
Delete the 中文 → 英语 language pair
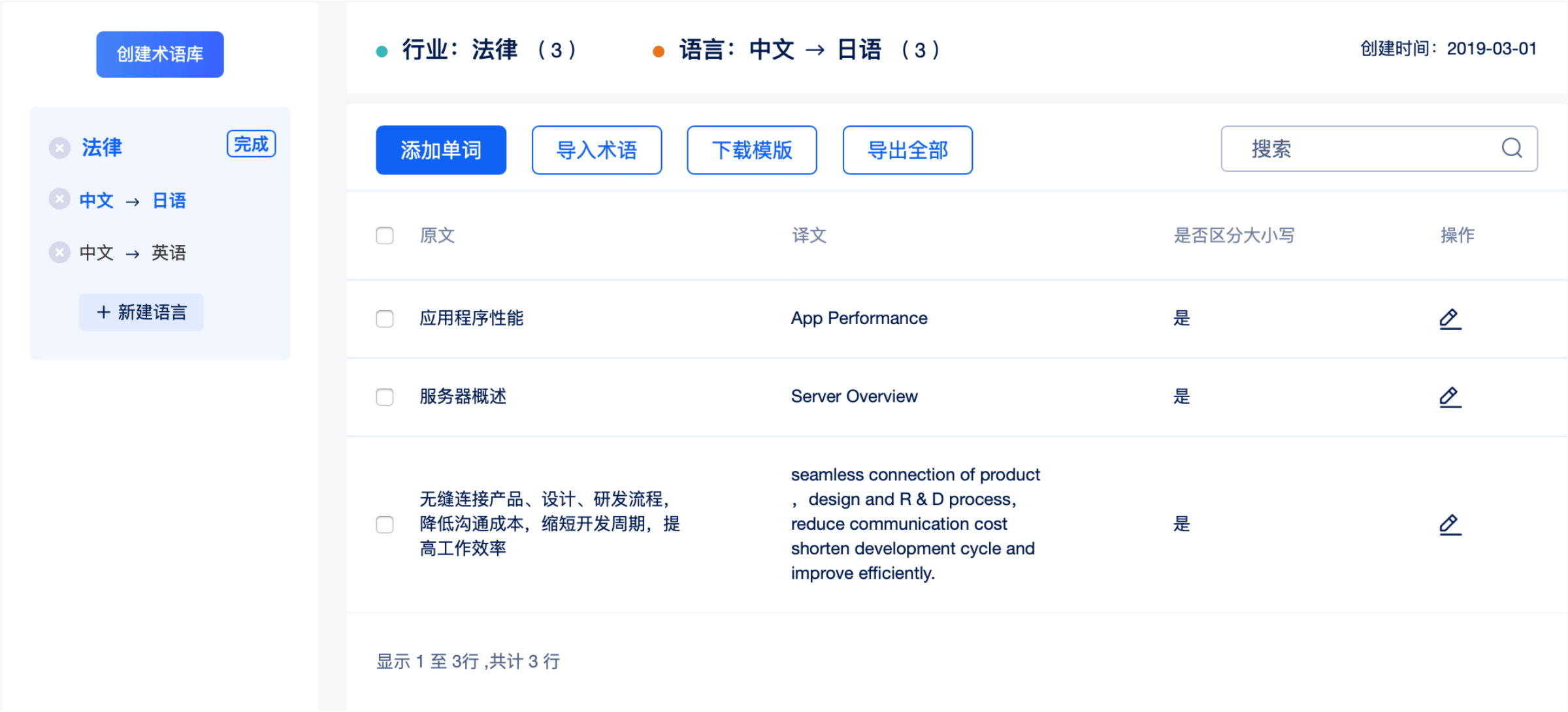59,252
